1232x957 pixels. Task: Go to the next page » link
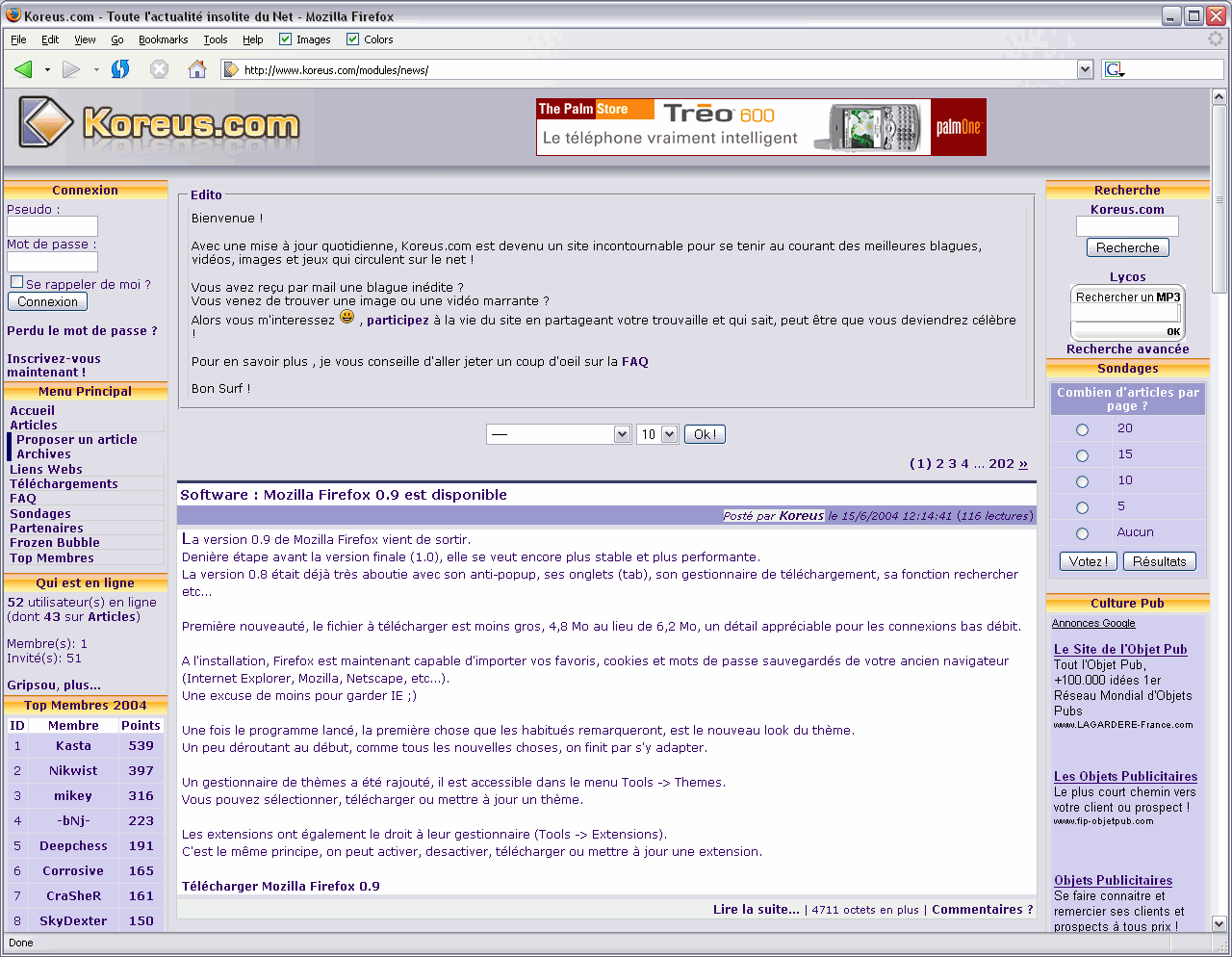coord(1023,463)
